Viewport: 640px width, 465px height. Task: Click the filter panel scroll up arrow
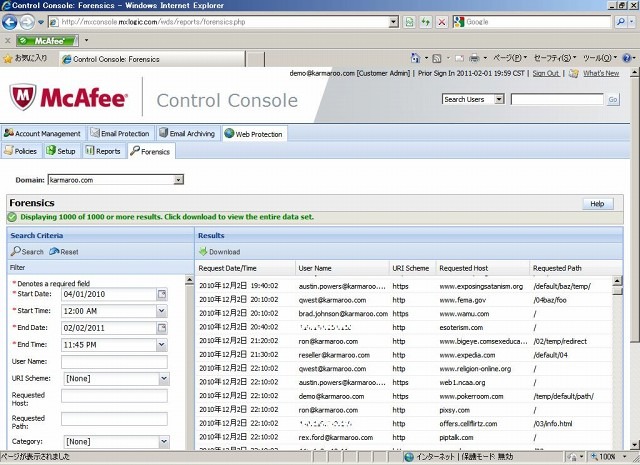189,280
